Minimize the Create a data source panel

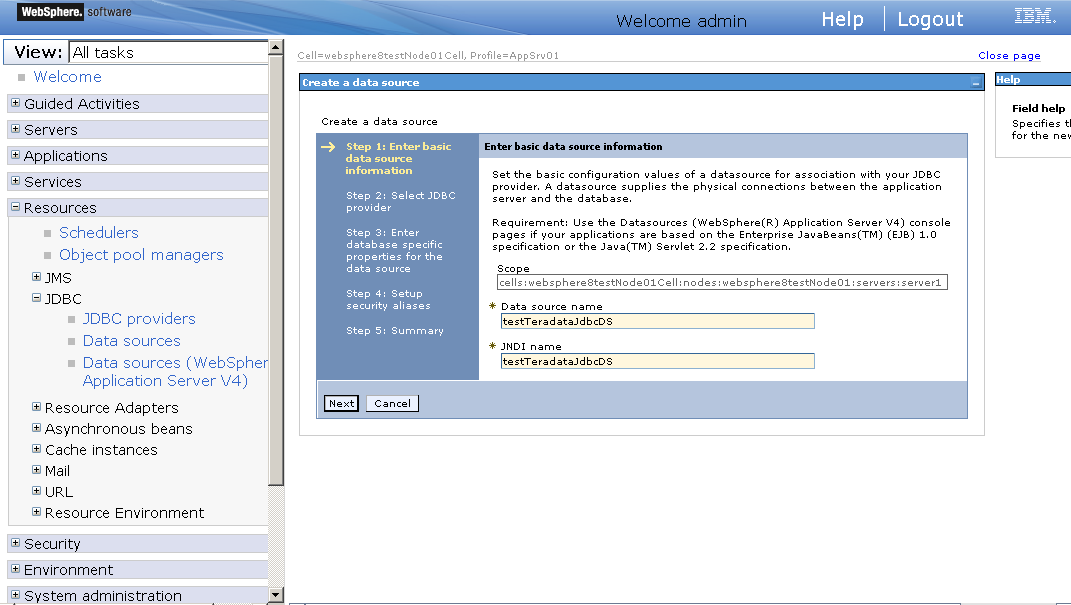pos(976,81)
